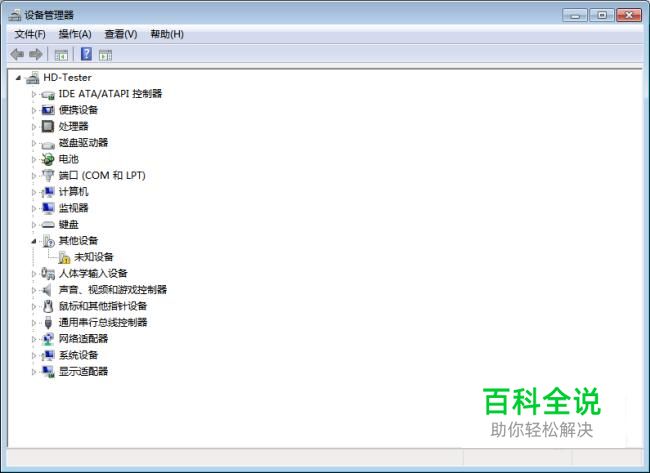This screenshot has width=650, height=473.
Task: Expand the 声音、视频和游戏控制器 node
Action: [34, 290]
